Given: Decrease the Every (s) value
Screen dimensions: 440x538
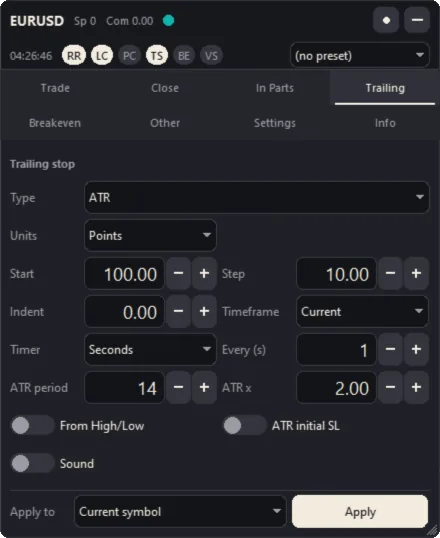Looking at the screenshot, I should click(390, 350).
